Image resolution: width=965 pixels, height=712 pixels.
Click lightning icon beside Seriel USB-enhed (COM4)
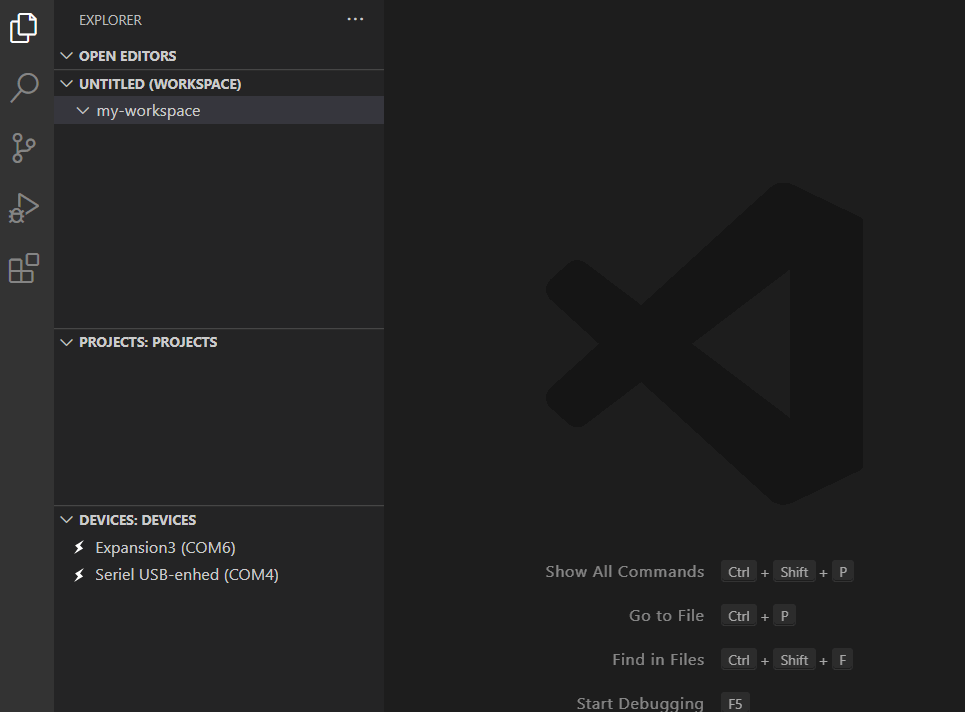79,575
